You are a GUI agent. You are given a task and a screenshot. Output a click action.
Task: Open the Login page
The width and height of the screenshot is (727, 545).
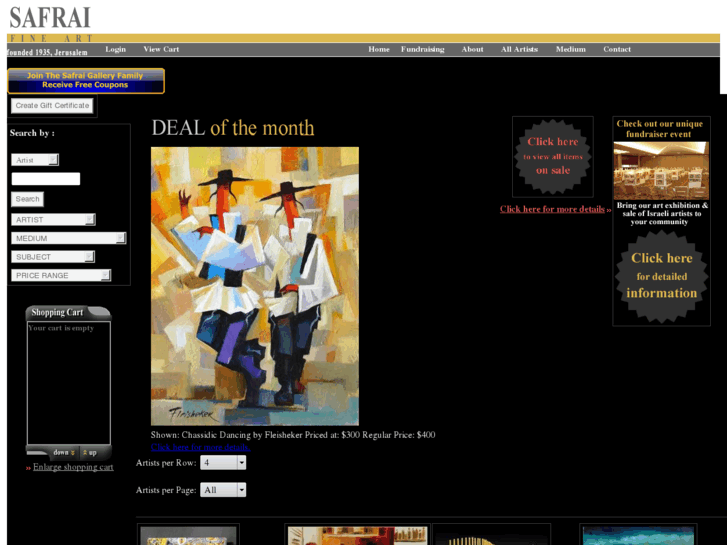[x=115, y=49]
